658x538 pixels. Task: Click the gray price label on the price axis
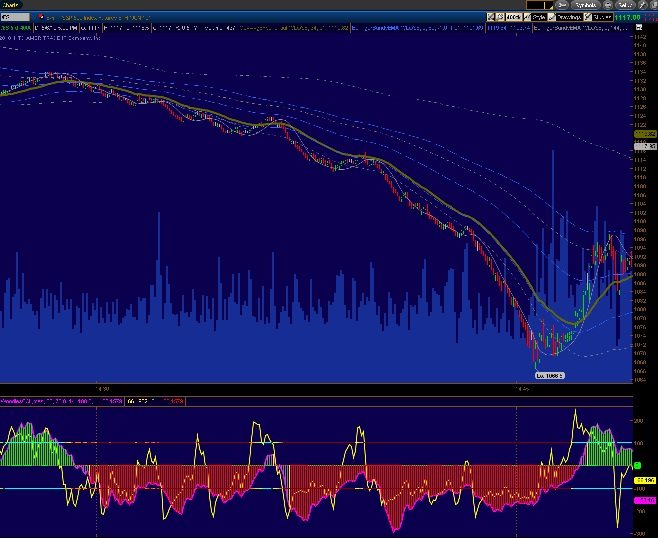645,146
